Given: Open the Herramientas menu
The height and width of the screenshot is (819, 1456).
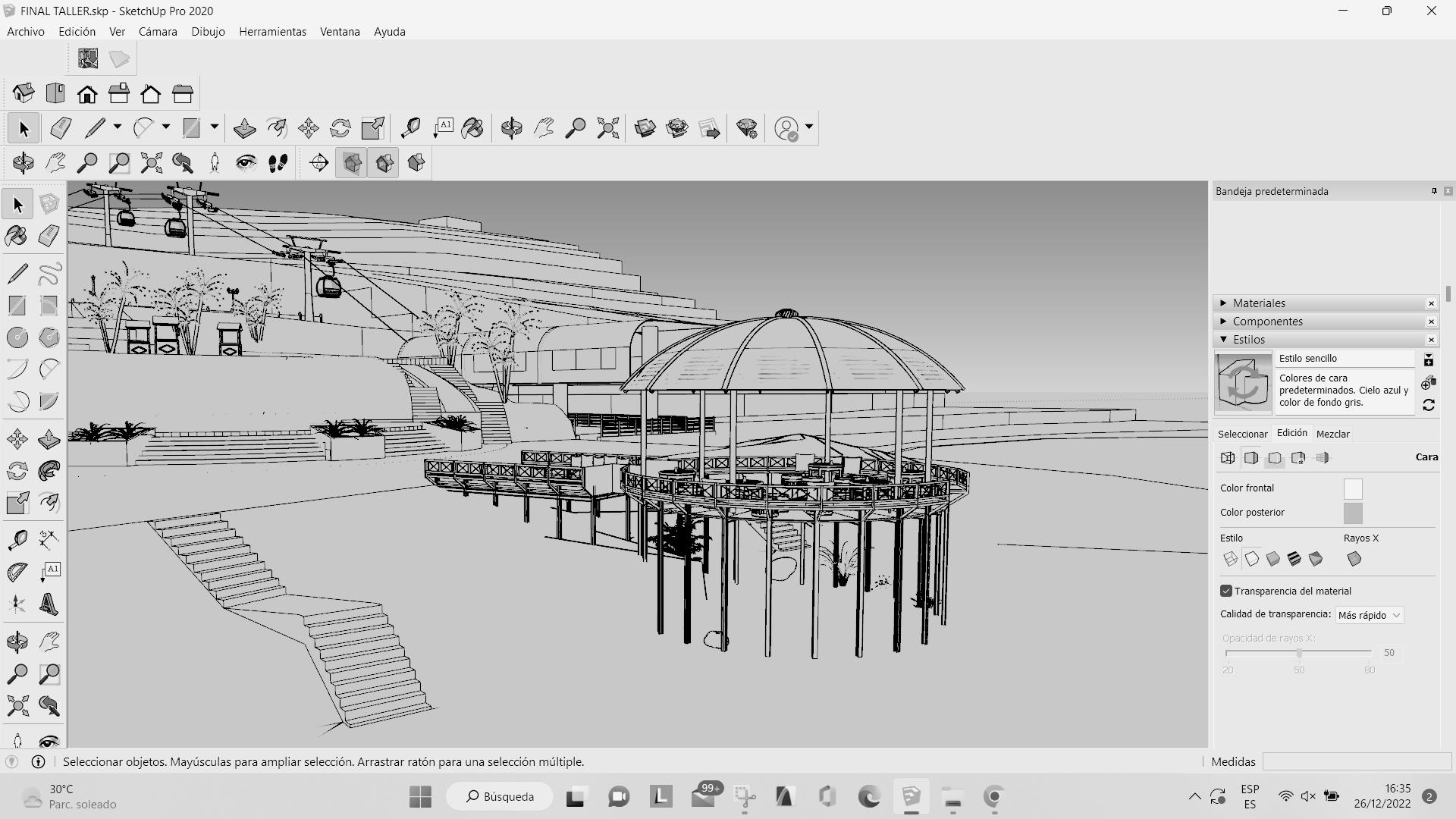Looking at the screenshot, I should [x=272, y=32].
